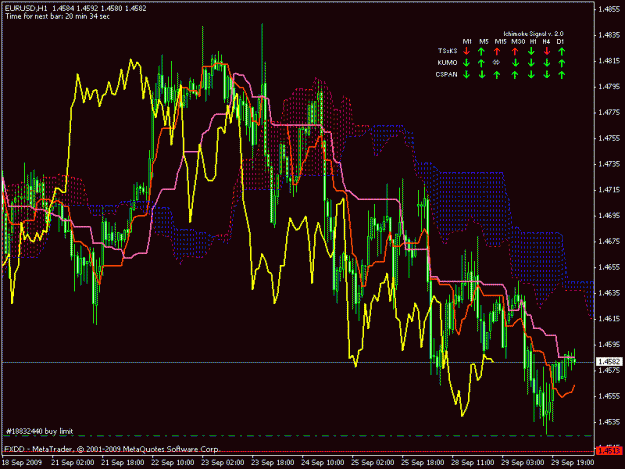Click the '1.4775' price axis label
625x469 pixels.
pyautogui.click(x=609, y=112)
